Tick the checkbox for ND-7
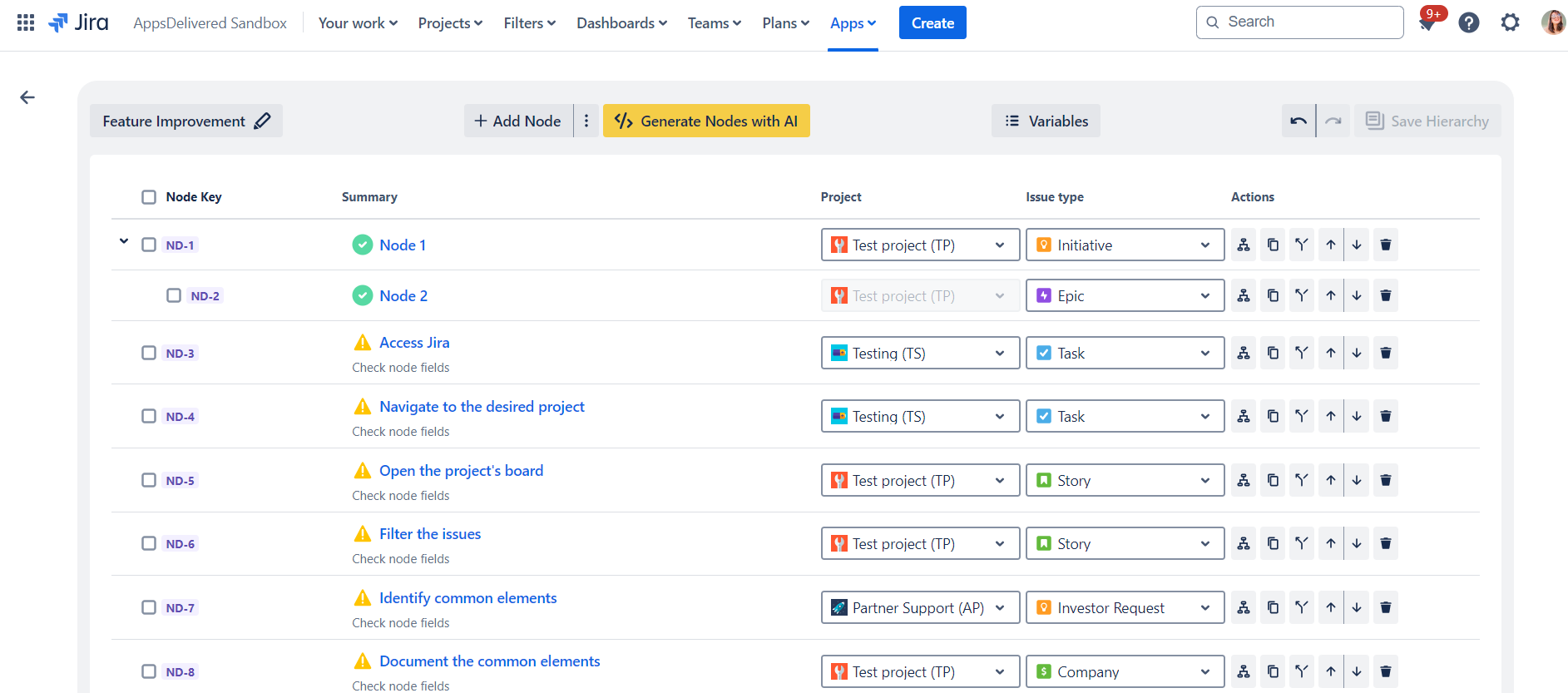Image resolution: width=1568 pixels, height=693 pixels. coord(149,607)
